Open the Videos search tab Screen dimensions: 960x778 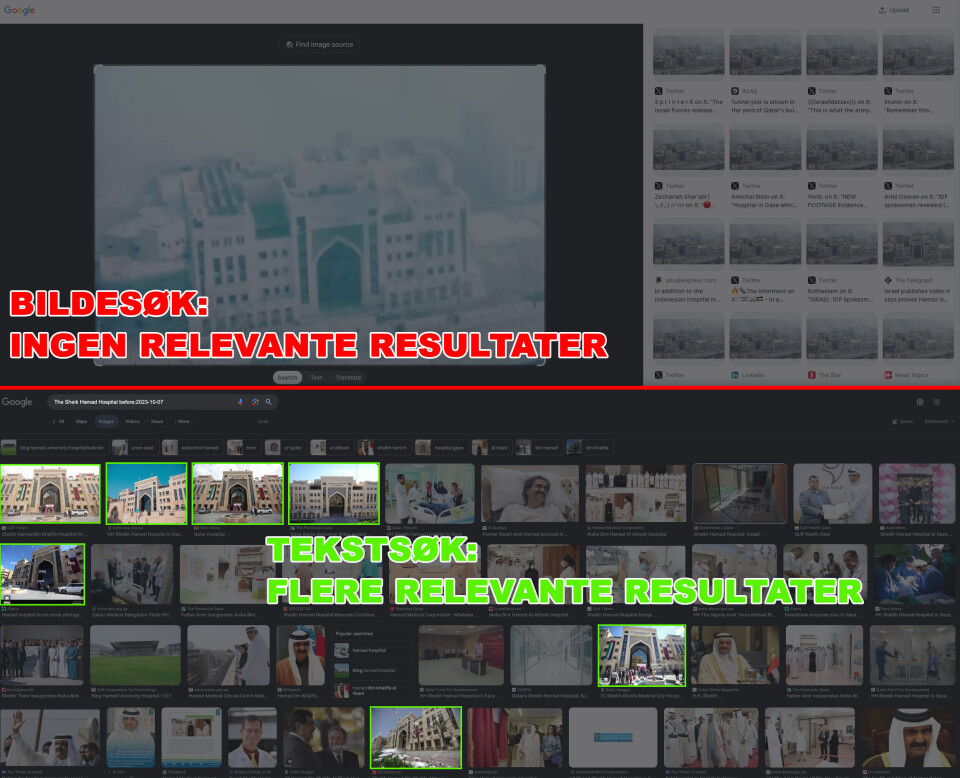pos(132,422)
